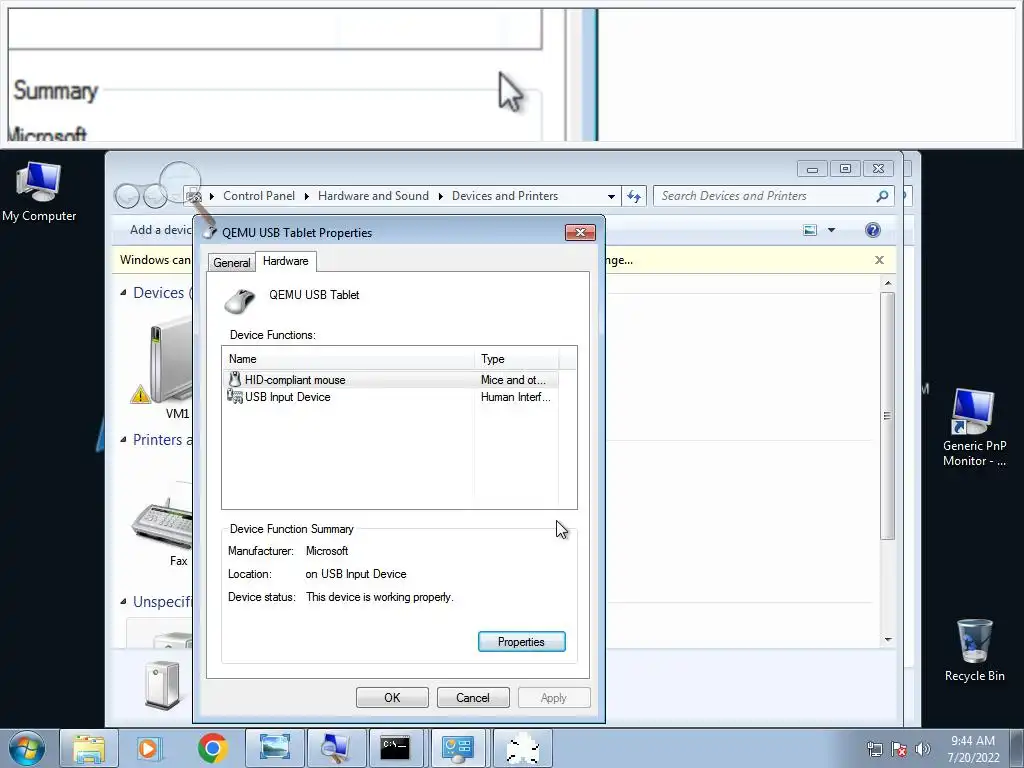Click the change view icon in toolbar
This screenshot has width=1024, height=768.
810,230
